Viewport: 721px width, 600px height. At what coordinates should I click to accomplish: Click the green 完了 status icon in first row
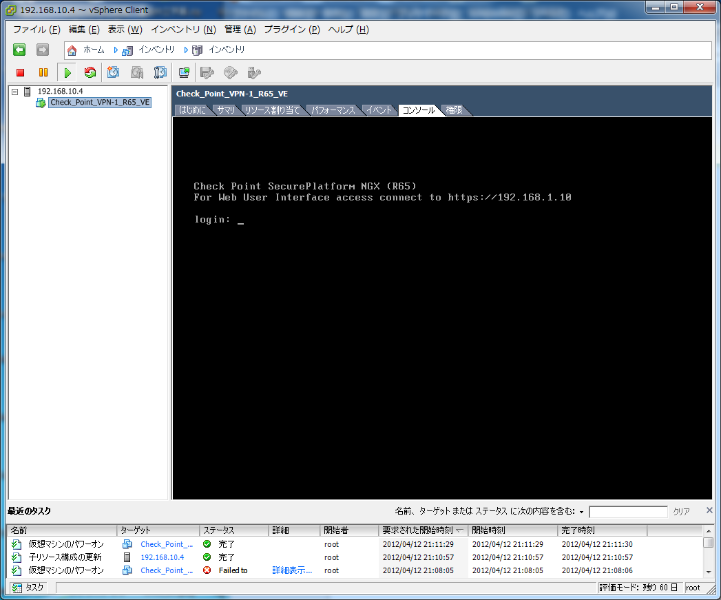[207, 544]
